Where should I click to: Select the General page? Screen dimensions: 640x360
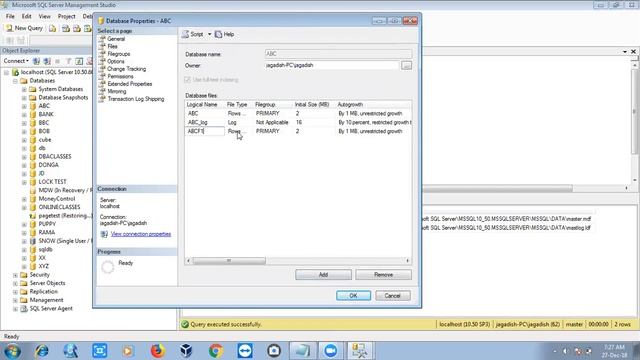[116, 39]
